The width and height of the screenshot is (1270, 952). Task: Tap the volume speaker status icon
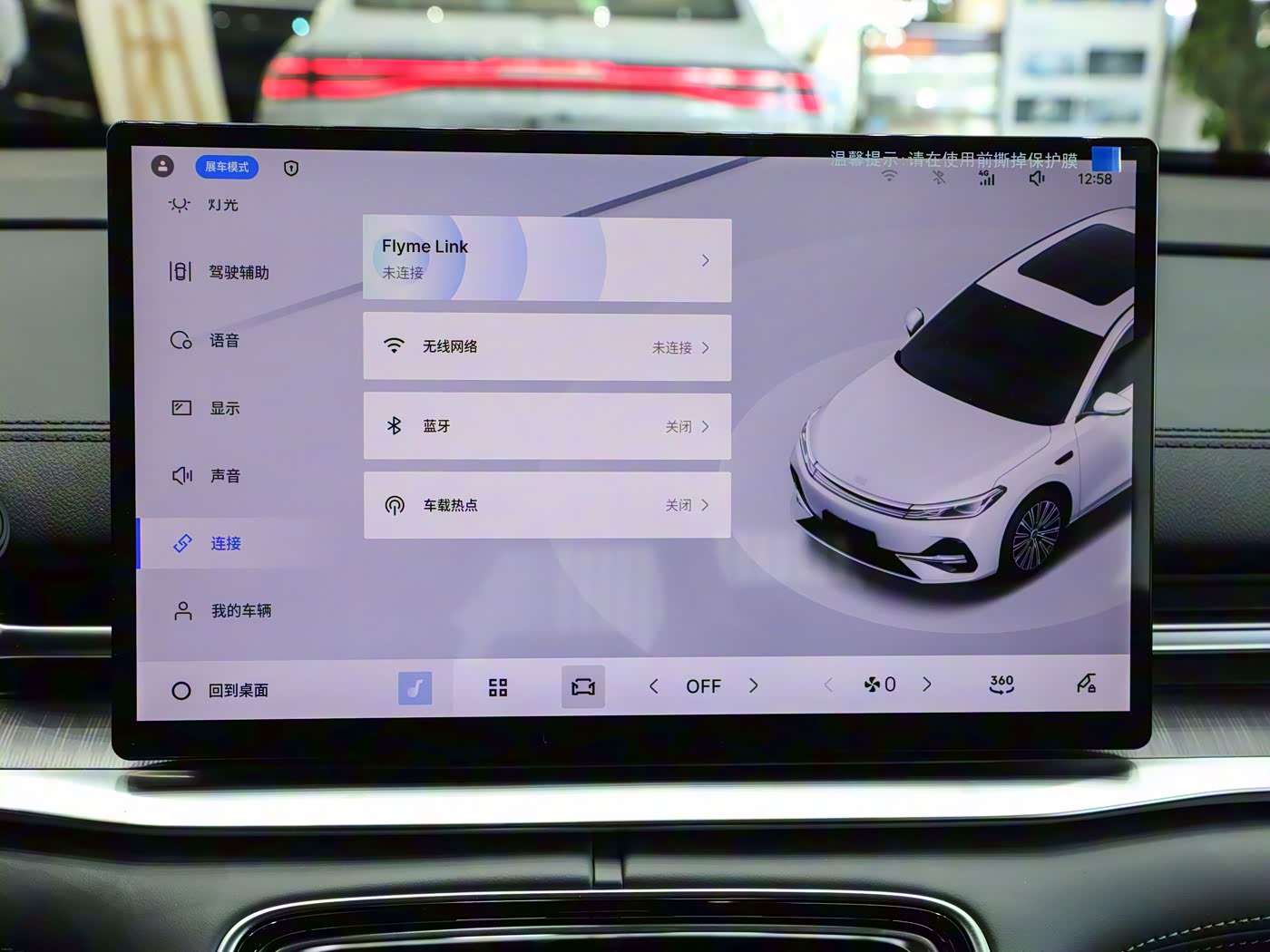tap(1037, 179)
